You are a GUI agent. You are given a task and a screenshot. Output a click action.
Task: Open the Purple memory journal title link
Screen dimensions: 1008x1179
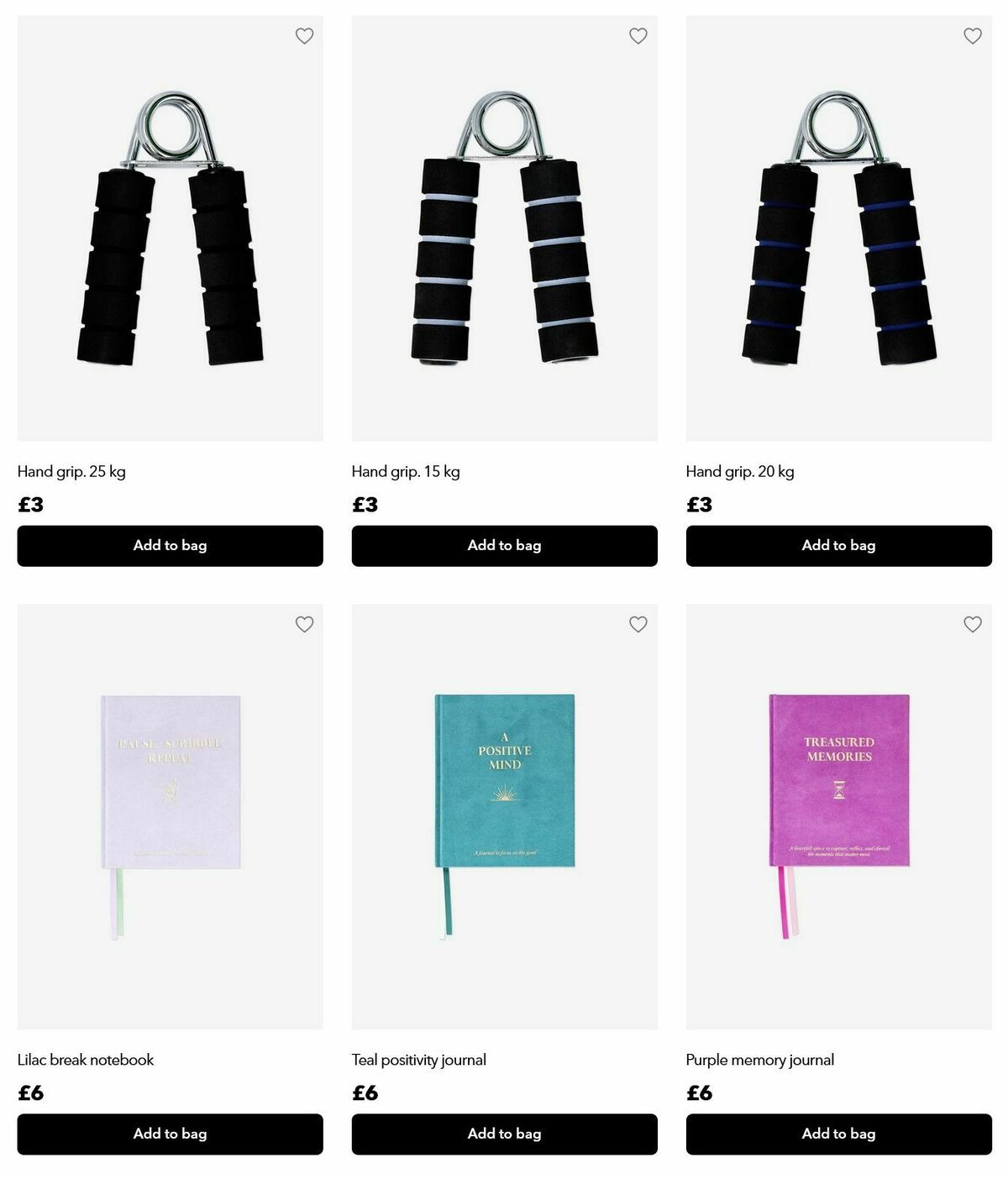[760, 1060]
